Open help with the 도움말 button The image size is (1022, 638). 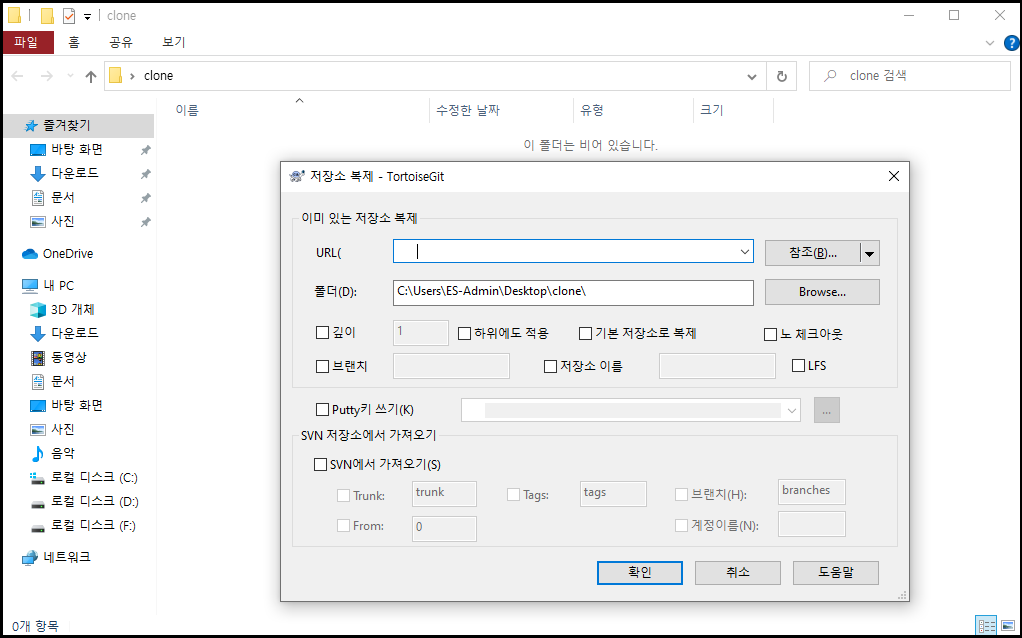tap(836, 573)
